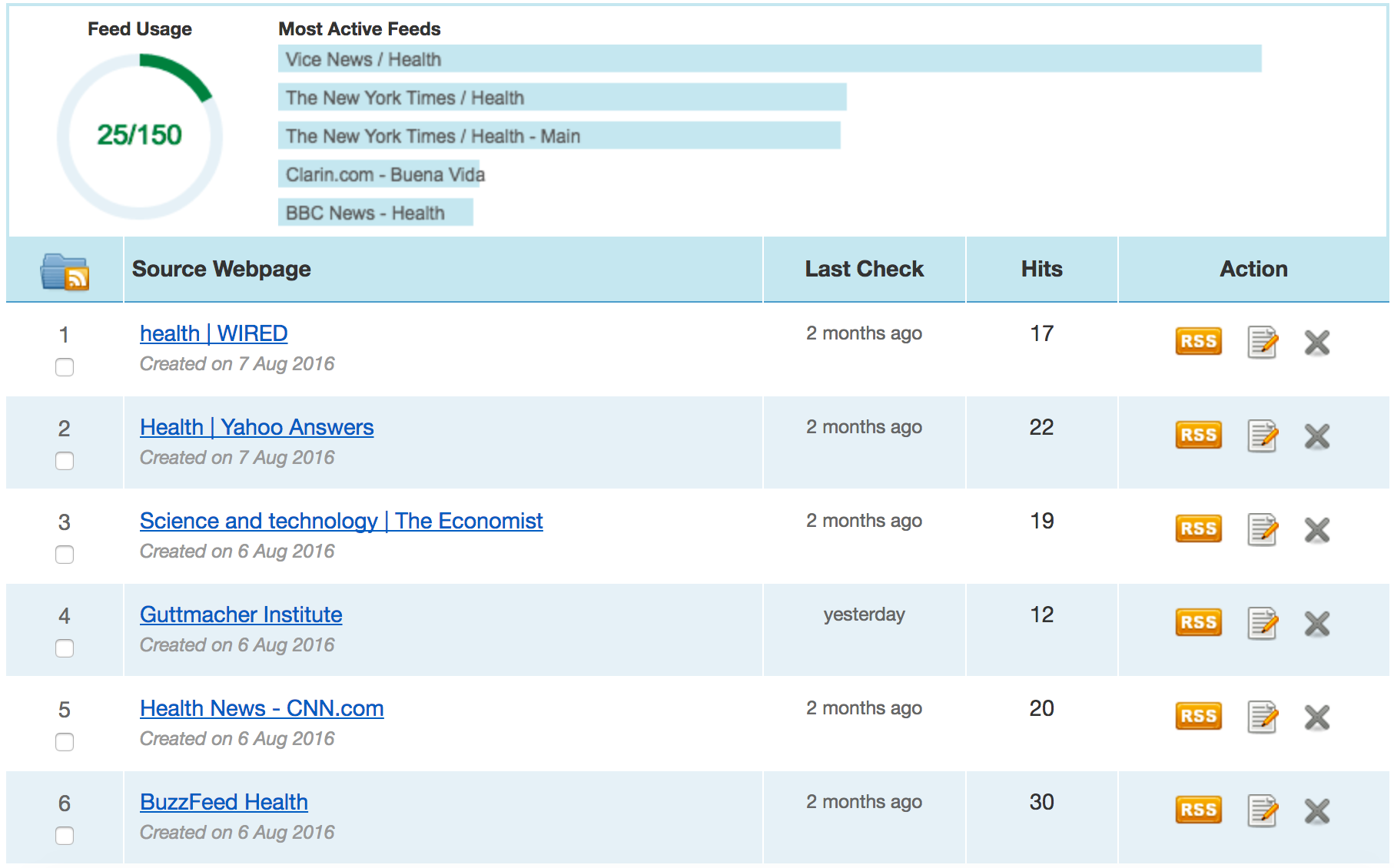
Task: Open the RSS feed for Guttmacher Institute
Action: [x=1198, y=622]
